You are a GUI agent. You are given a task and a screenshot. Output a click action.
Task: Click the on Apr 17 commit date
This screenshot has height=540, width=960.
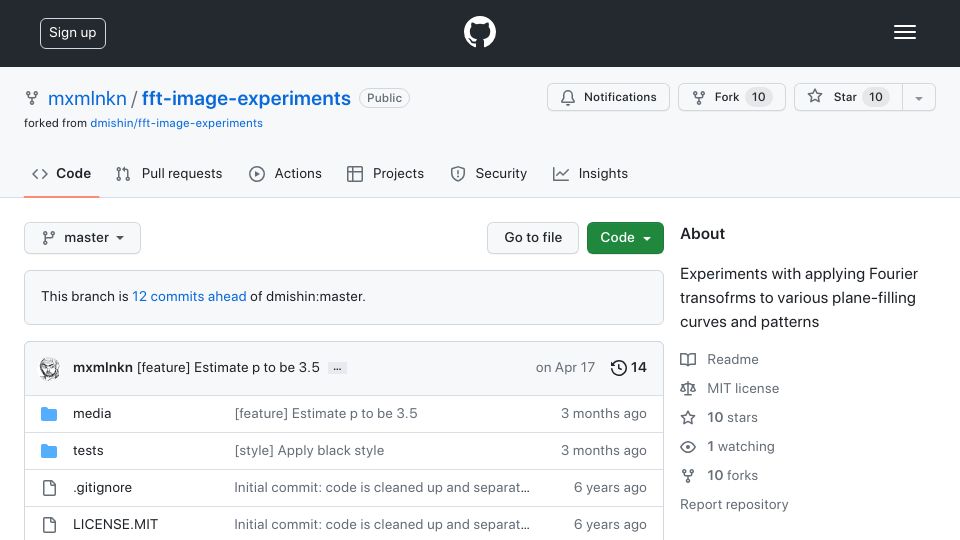(x=565, y=367)
